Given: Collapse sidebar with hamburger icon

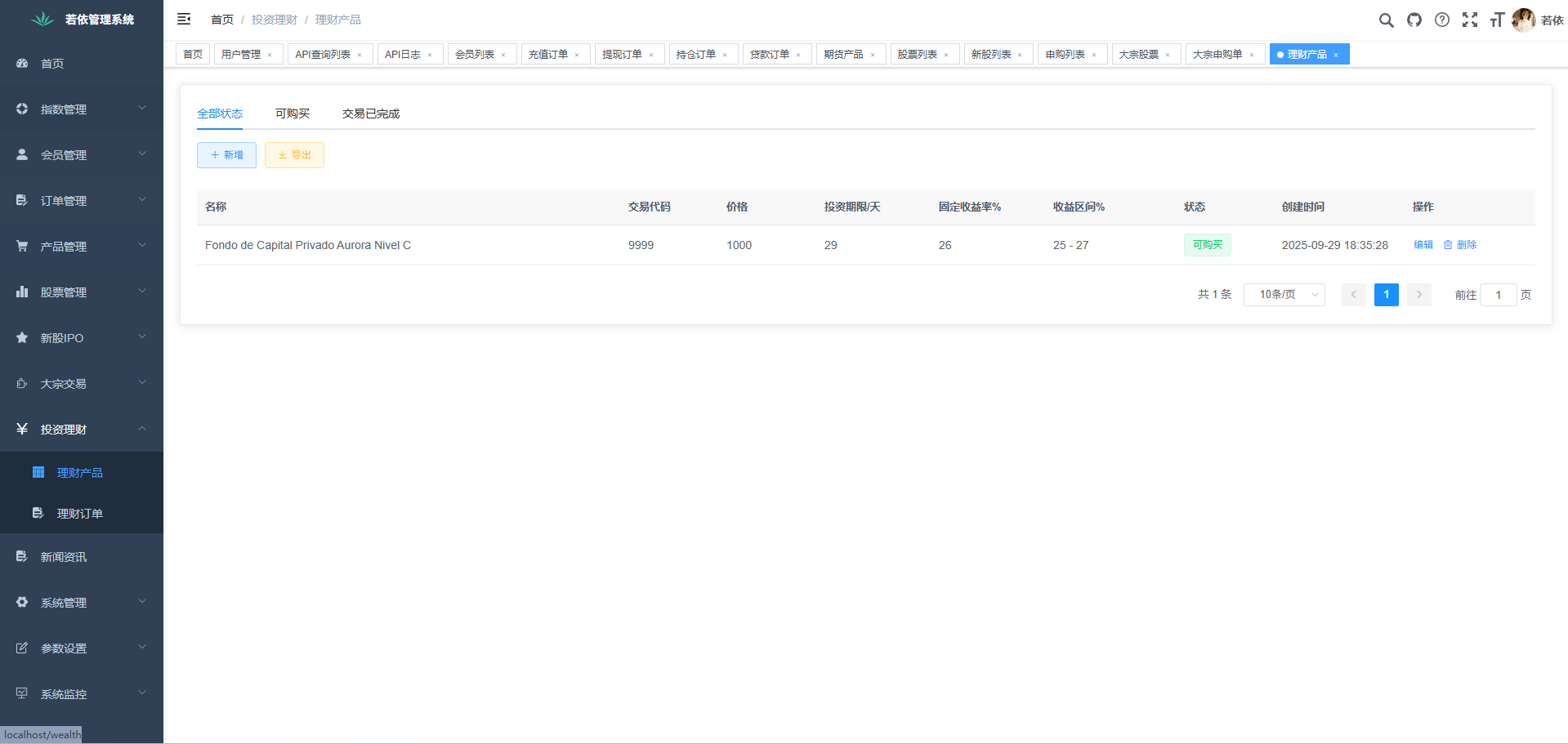Looking at the screenshot, I should click(x=184, y=19).
